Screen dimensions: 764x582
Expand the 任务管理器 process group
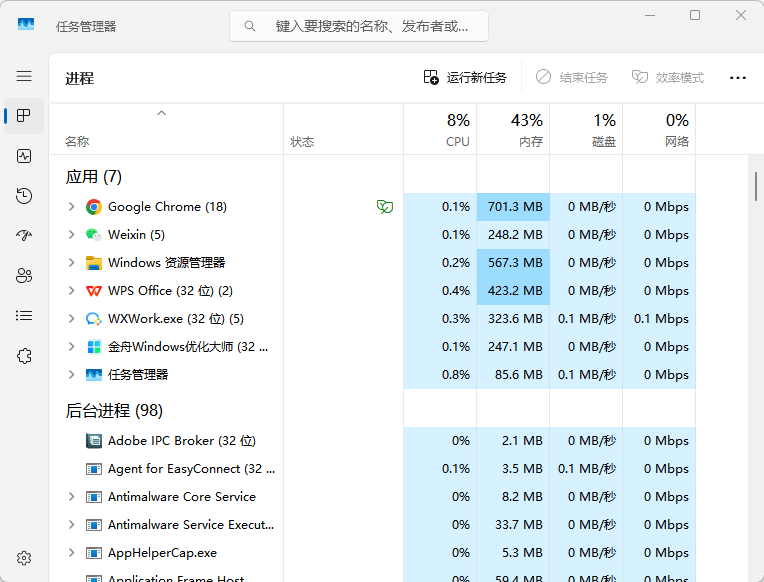[x=72, y=375]
